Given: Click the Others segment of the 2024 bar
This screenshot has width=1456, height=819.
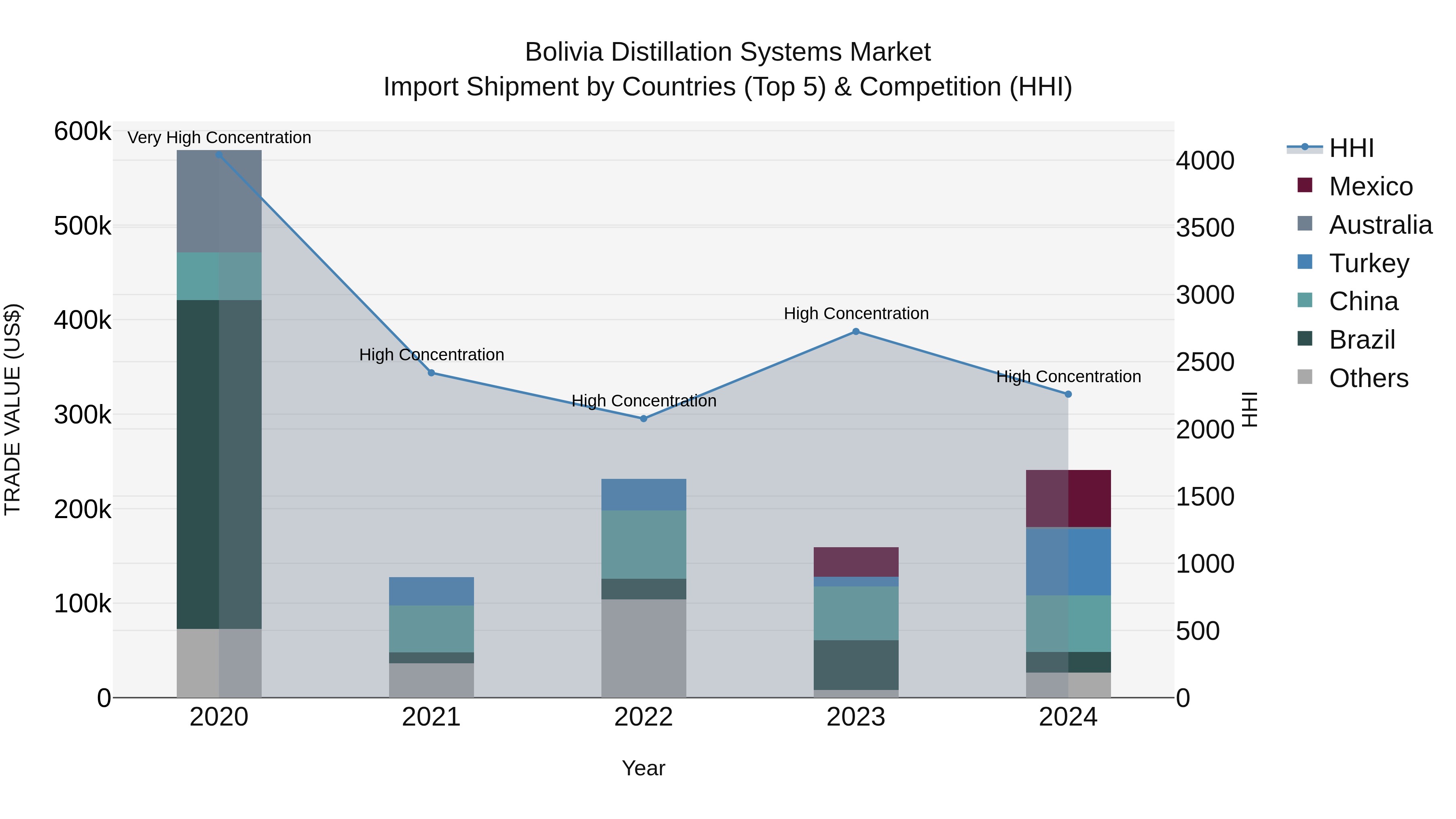Looking at the screenshot, I should (1068, 685).
